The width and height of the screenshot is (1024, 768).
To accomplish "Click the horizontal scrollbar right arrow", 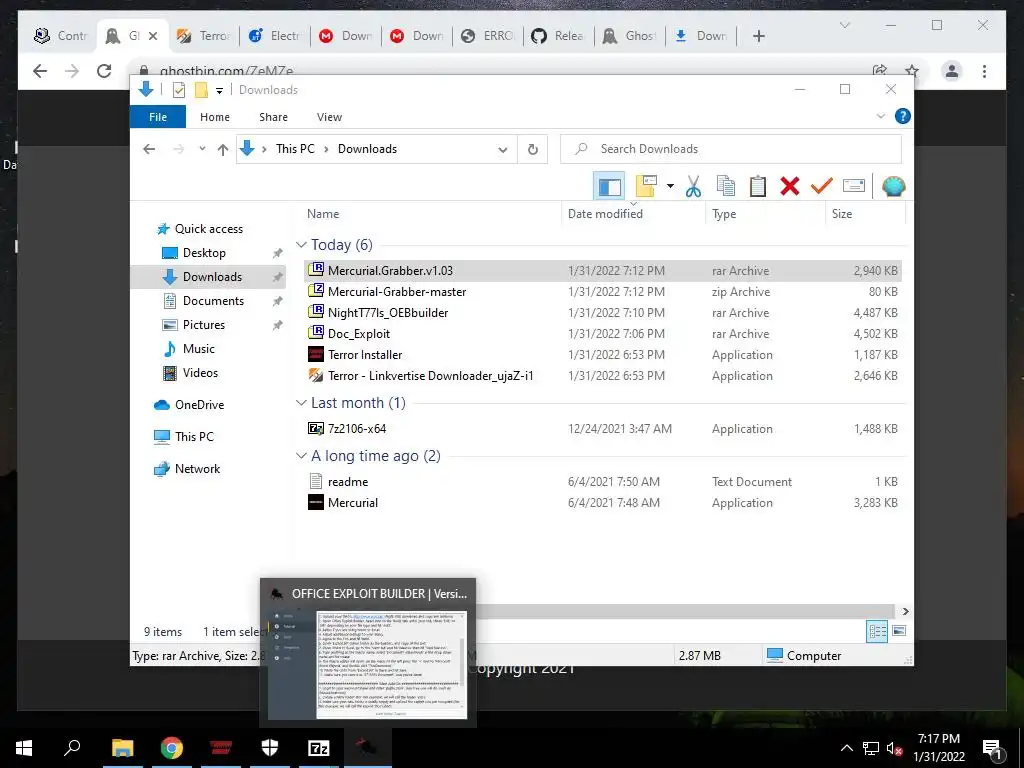I will [906, 612].
